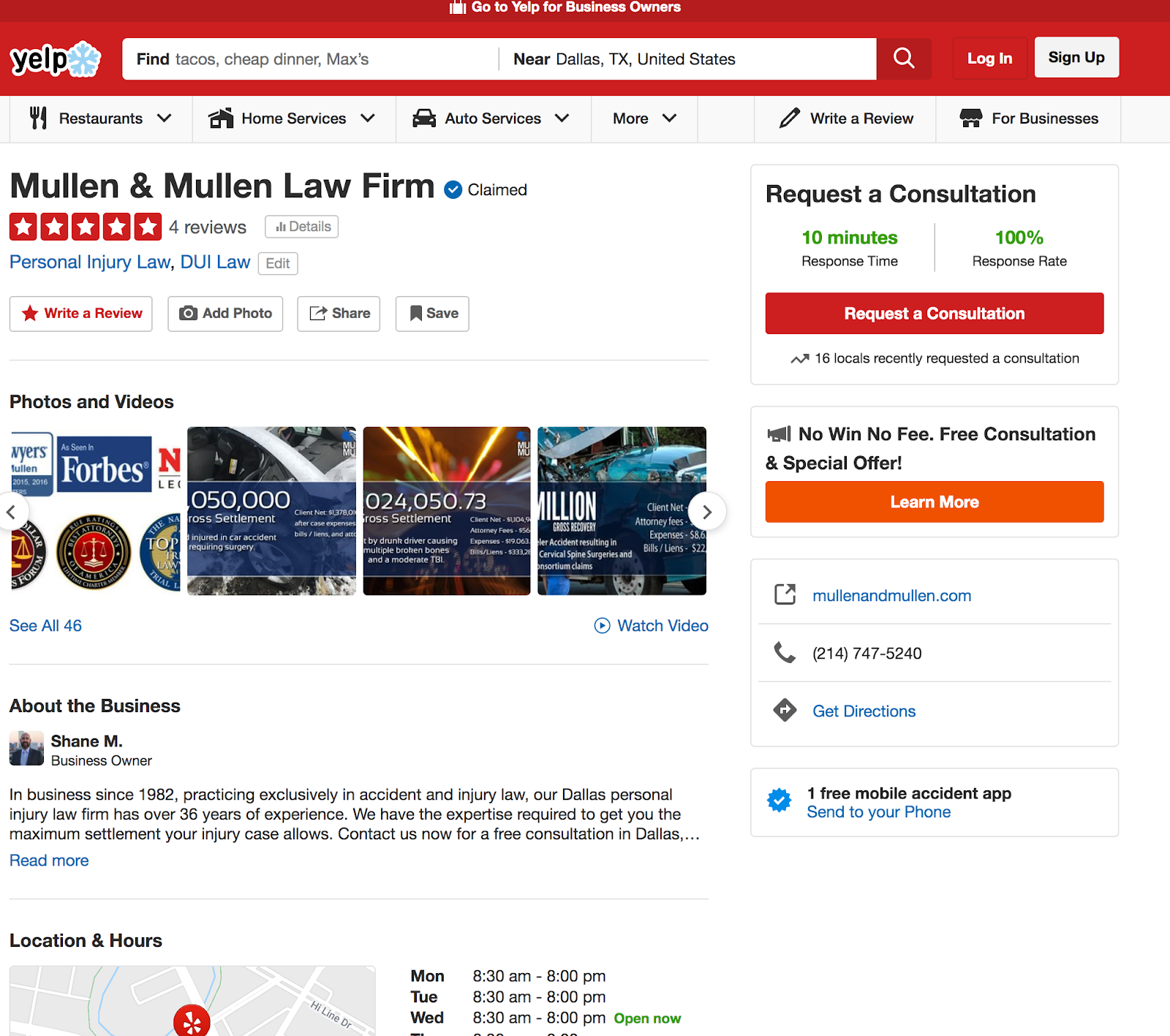Click the play icon beside Watch Video
The height and width of the screenshot is (1036, 1170).
click(602, 626)
